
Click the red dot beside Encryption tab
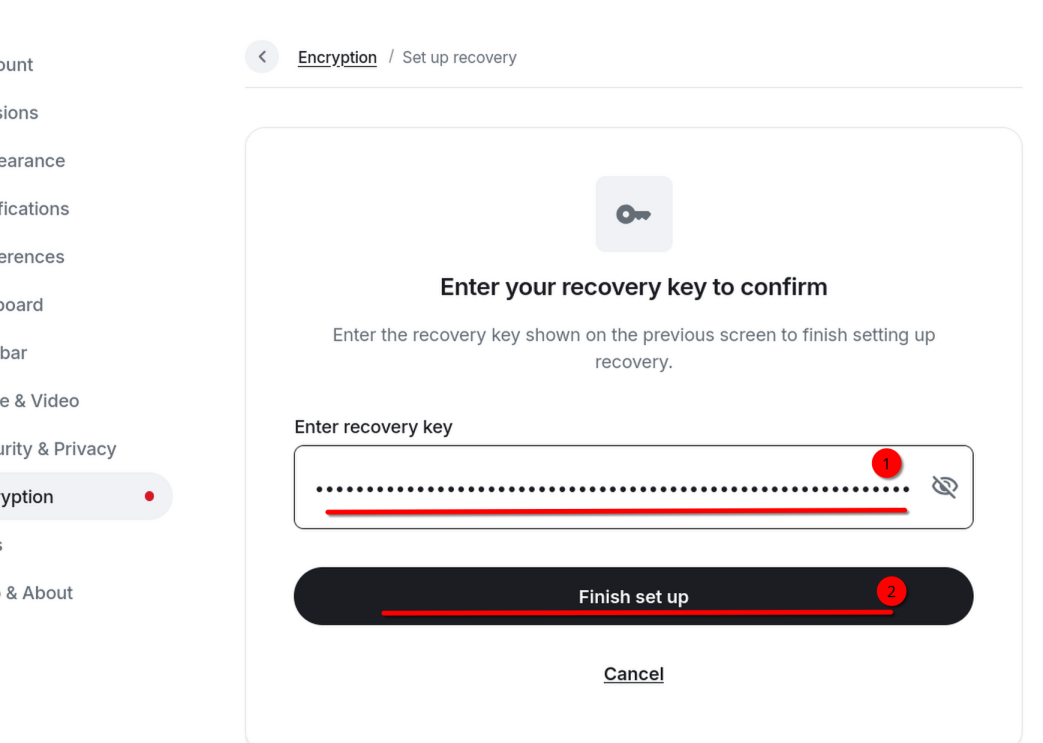pyautogui.click(x=150, y=496)
